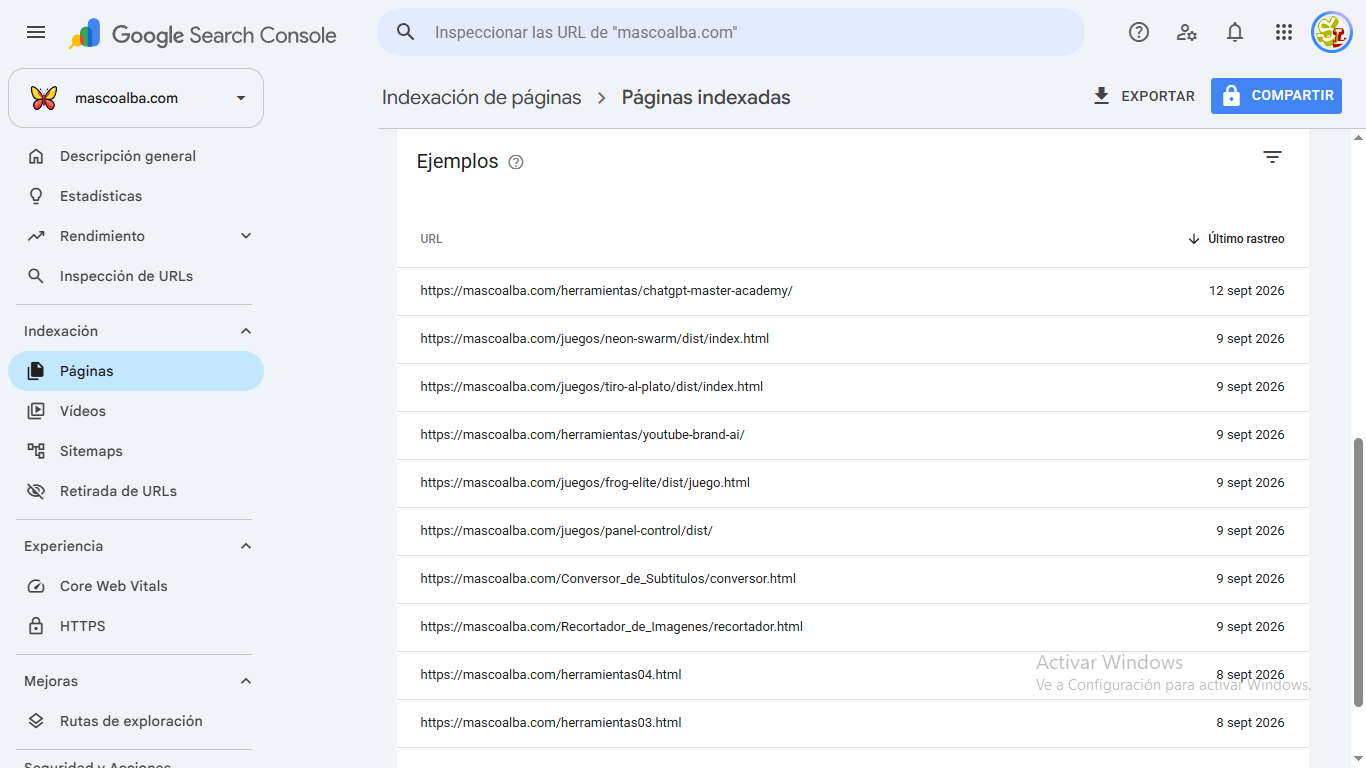Collapse the Experiencia section
Image resolution: width=1366 pixels, height=768 pixels.
click(246, 546)
